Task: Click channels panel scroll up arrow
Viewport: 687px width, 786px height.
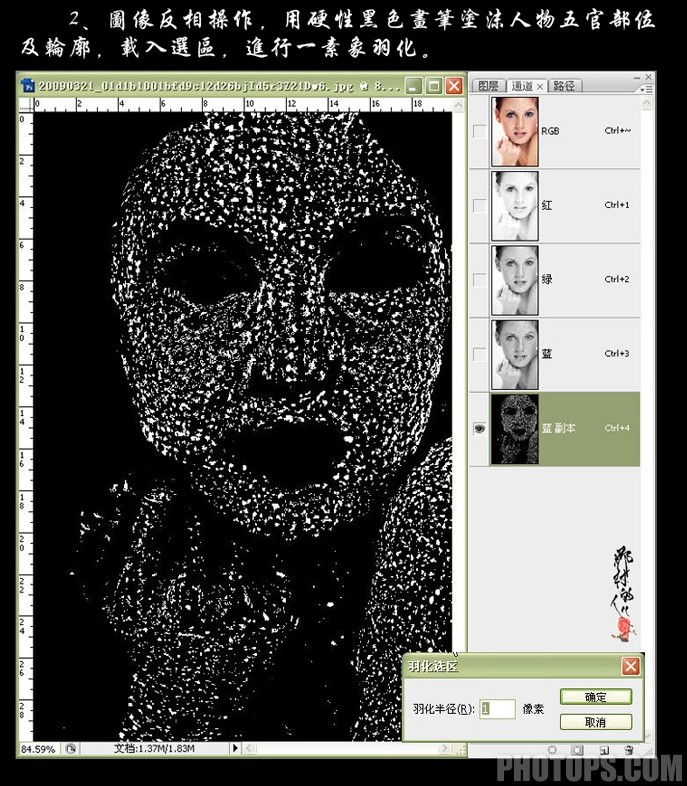Action: (647, 103)
